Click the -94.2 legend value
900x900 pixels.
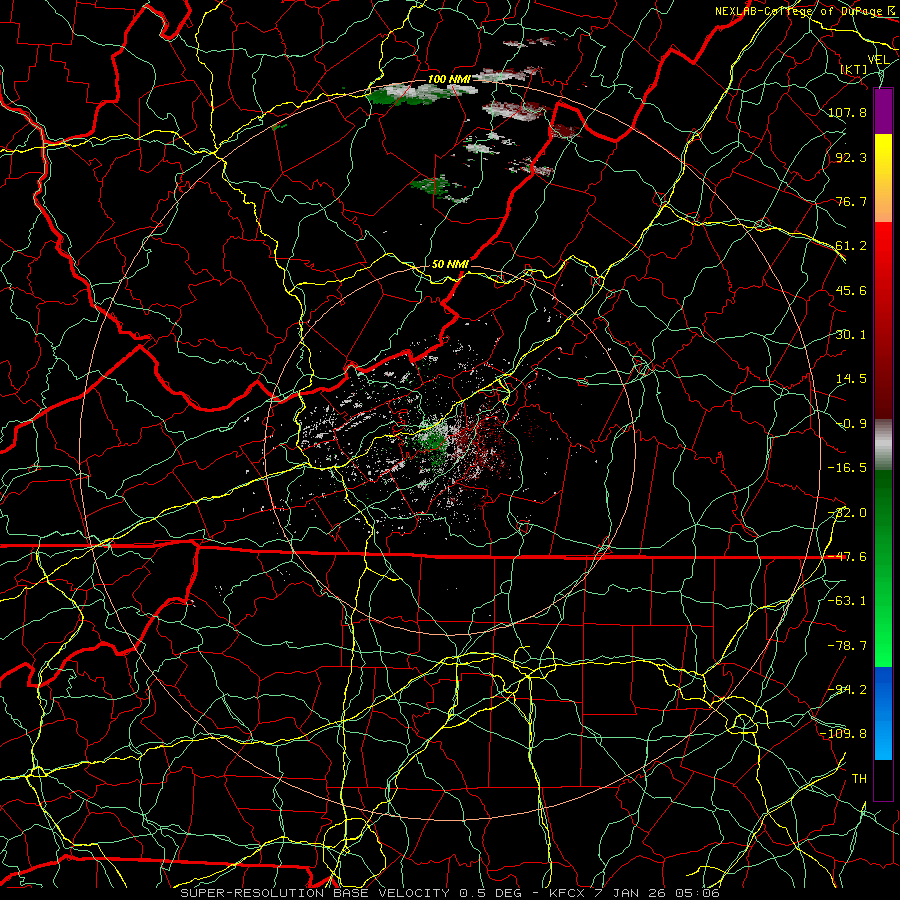pos(847,690)
